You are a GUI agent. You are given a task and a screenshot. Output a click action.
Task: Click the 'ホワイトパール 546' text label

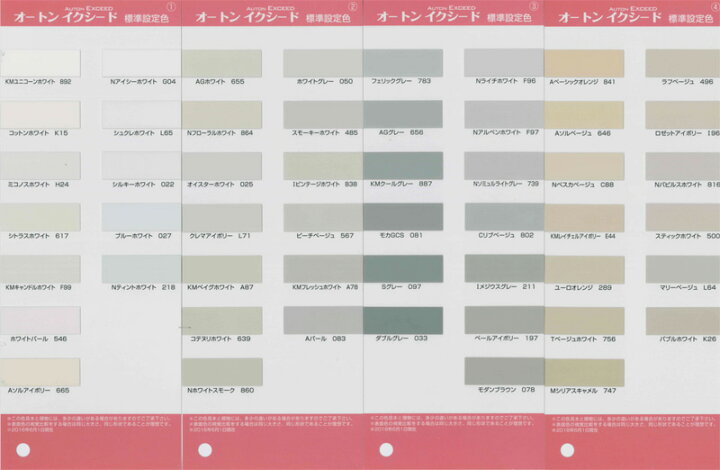click(39, 339)
